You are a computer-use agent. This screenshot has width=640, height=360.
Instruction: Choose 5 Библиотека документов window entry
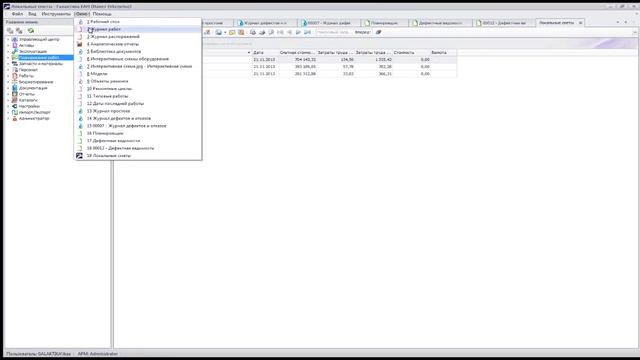coord(138,51)
